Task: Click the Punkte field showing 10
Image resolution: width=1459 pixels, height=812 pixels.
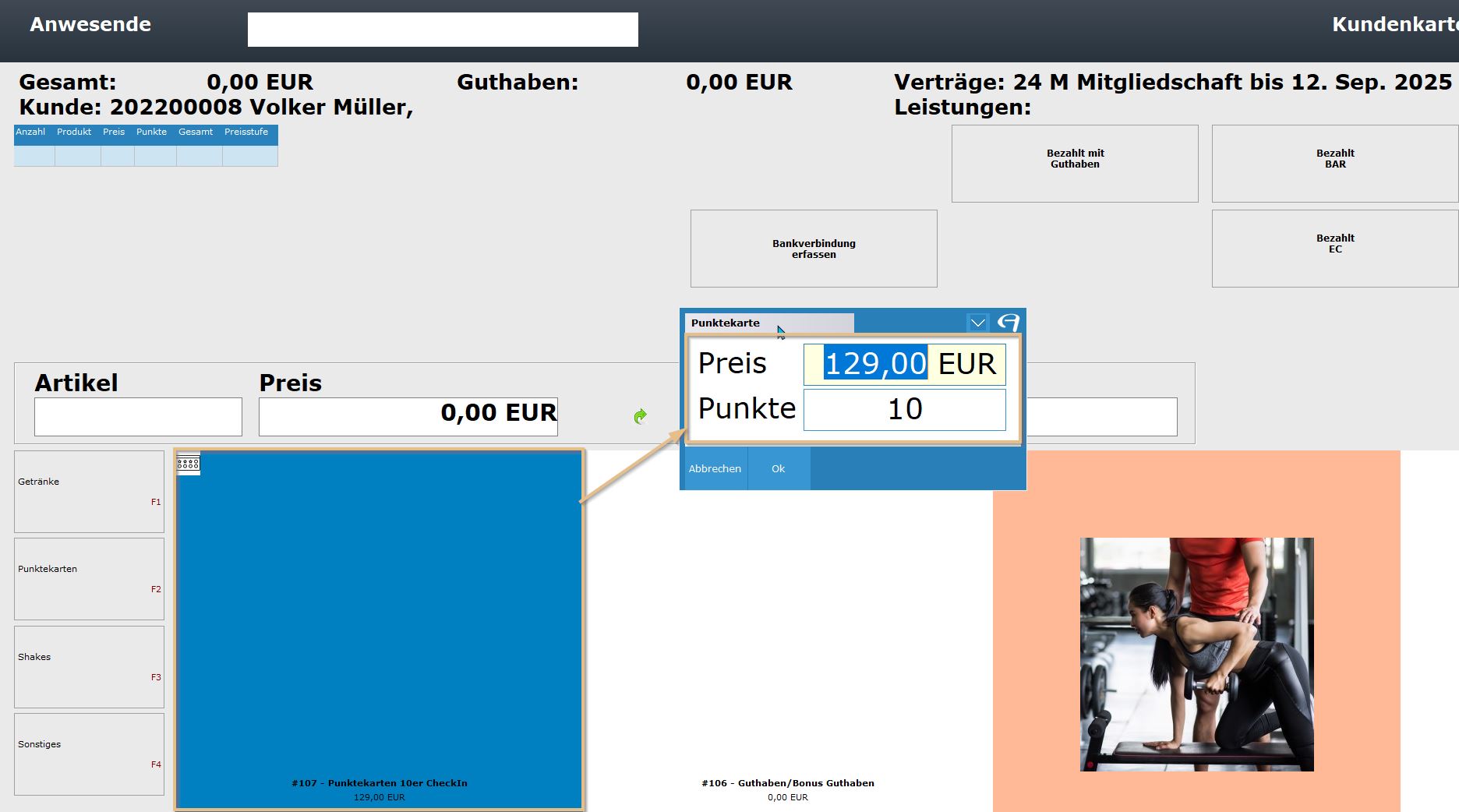Action: tap(904, 409)
